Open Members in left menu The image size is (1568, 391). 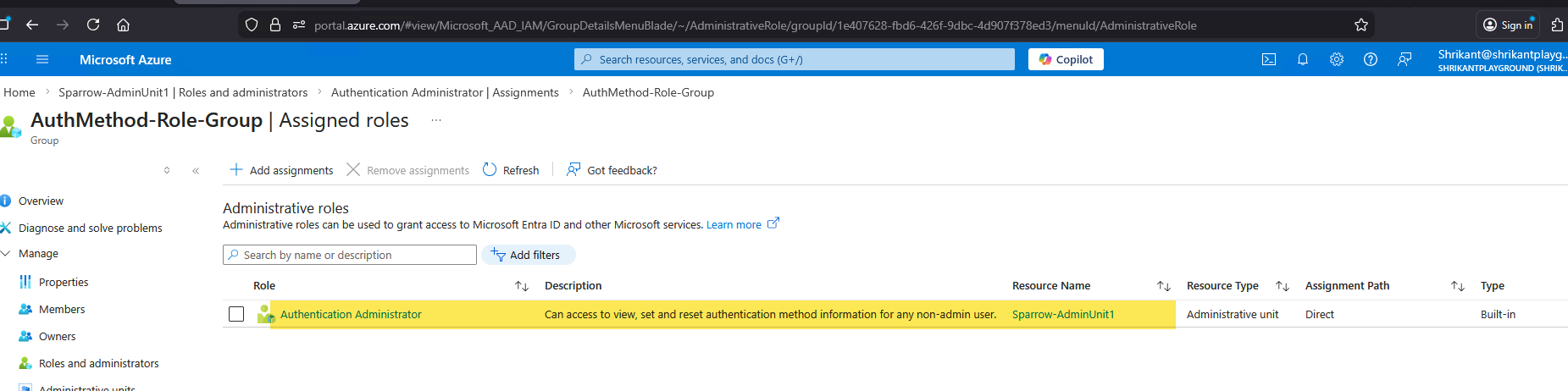click(x=62, y=309)
